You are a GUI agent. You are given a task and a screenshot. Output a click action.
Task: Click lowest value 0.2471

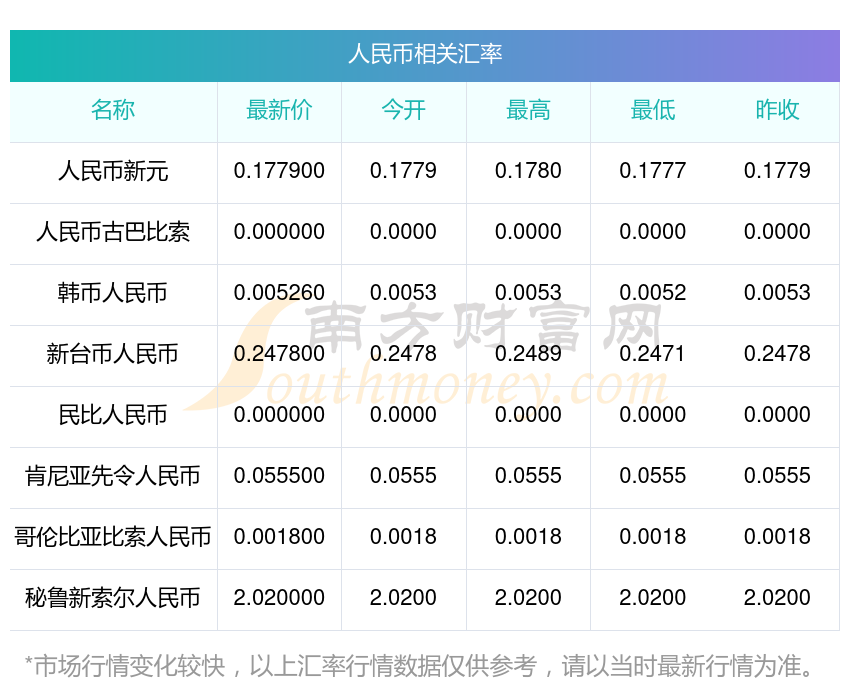point(652,354)
